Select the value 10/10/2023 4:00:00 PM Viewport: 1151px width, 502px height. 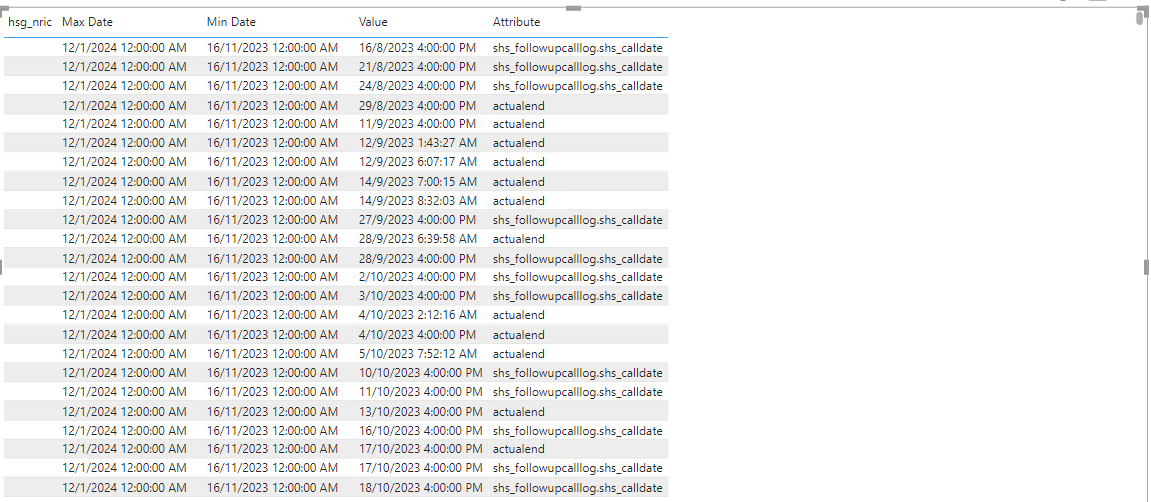pyautogui.click(x=421, y=374)
